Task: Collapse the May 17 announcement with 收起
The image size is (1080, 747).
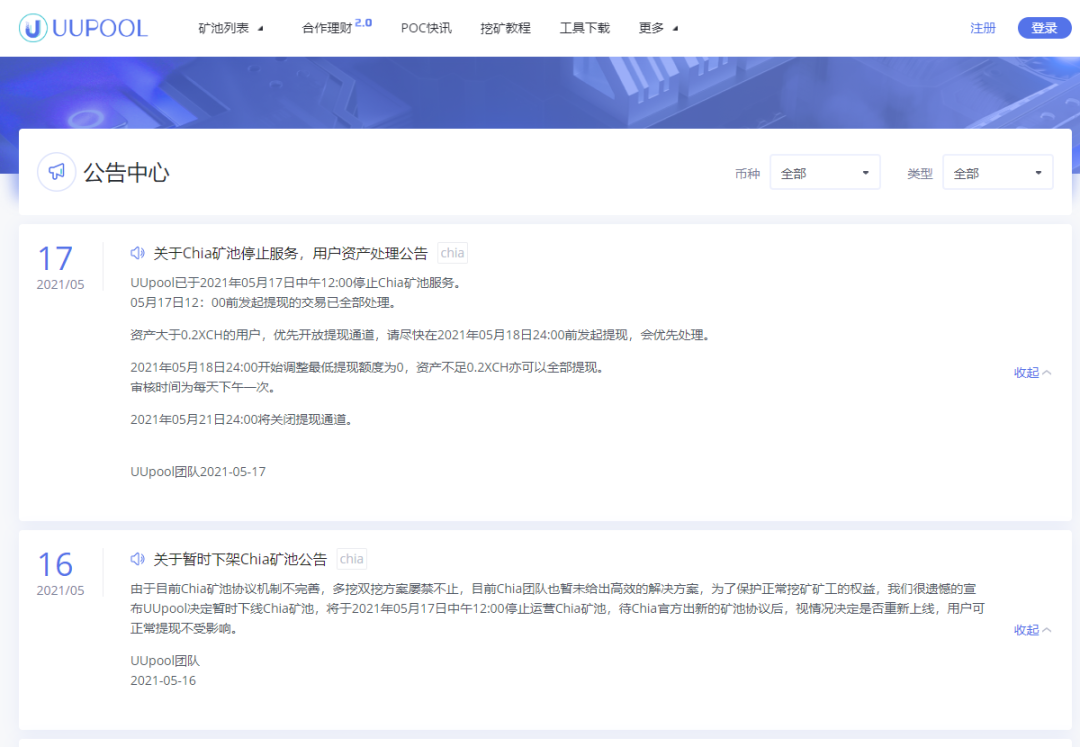Action: tap(1029, 371)
